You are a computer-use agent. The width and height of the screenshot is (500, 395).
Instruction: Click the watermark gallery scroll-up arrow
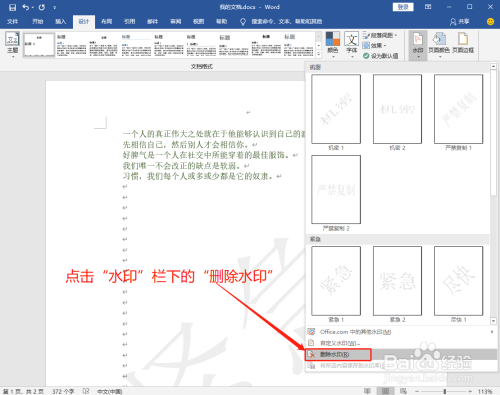[x=493, y=67]
